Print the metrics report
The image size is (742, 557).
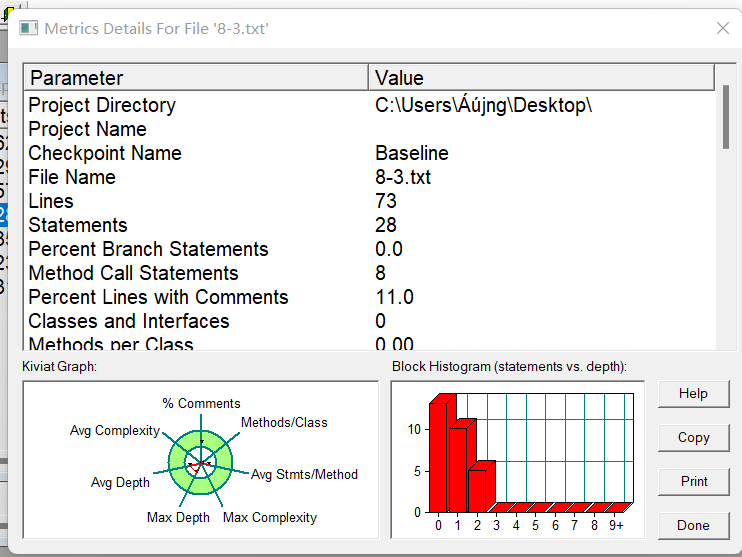click(693, 482)
